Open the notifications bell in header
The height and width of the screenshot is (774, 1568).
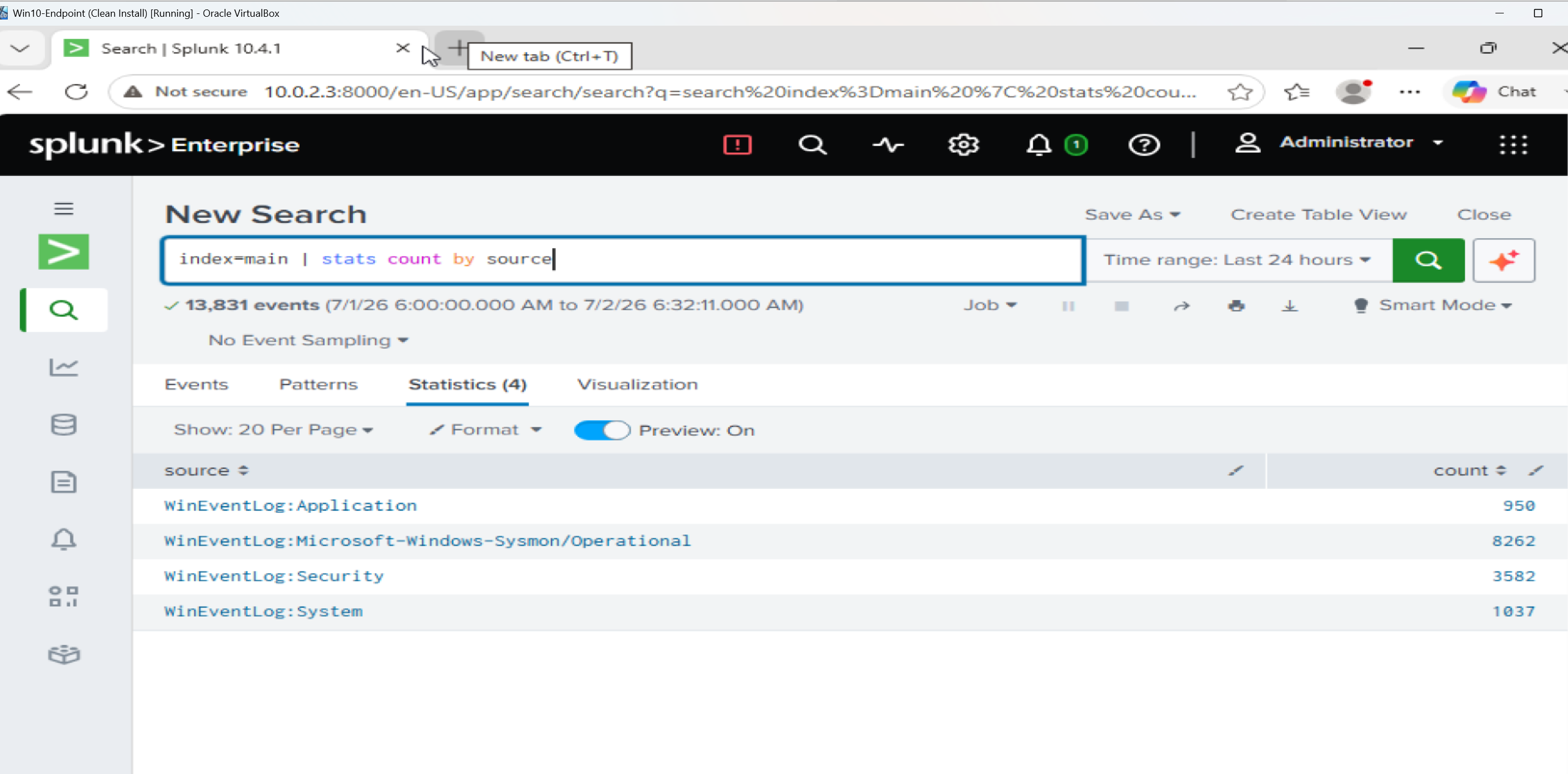coord(1038,145)
